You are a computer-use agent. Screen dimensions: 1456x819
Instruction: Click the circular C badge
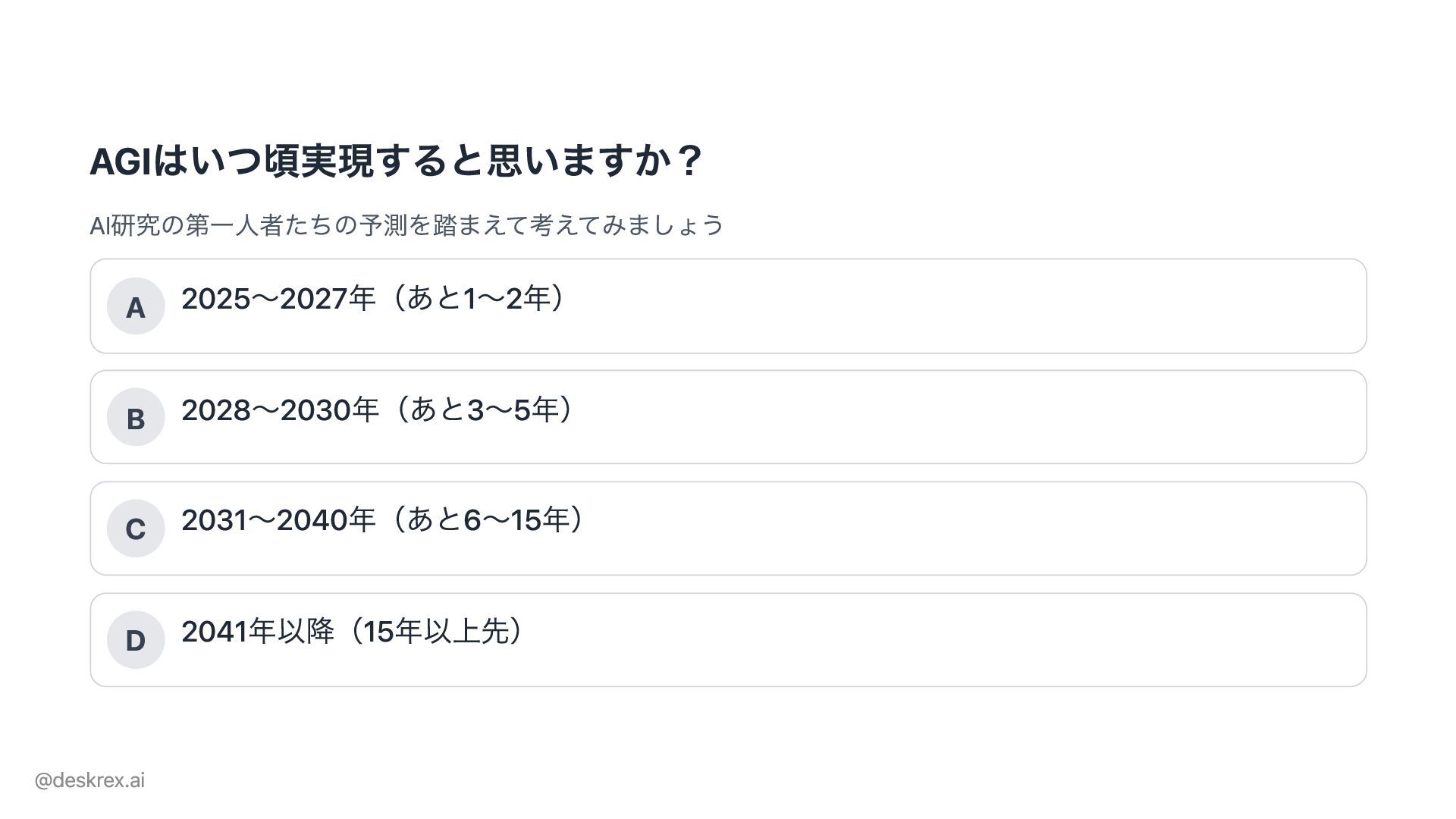point(136,529)
